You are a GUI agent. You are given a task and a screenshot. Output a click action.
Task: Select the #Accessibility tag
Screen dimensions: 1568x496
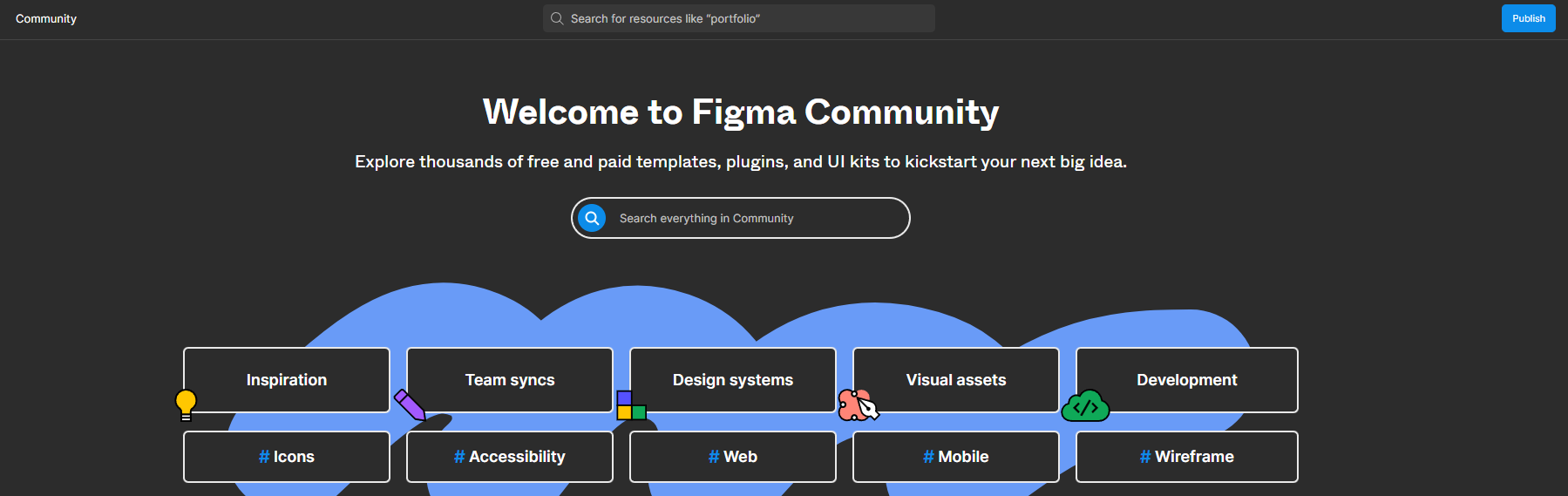pyautogui.click(x=510, y=457)
